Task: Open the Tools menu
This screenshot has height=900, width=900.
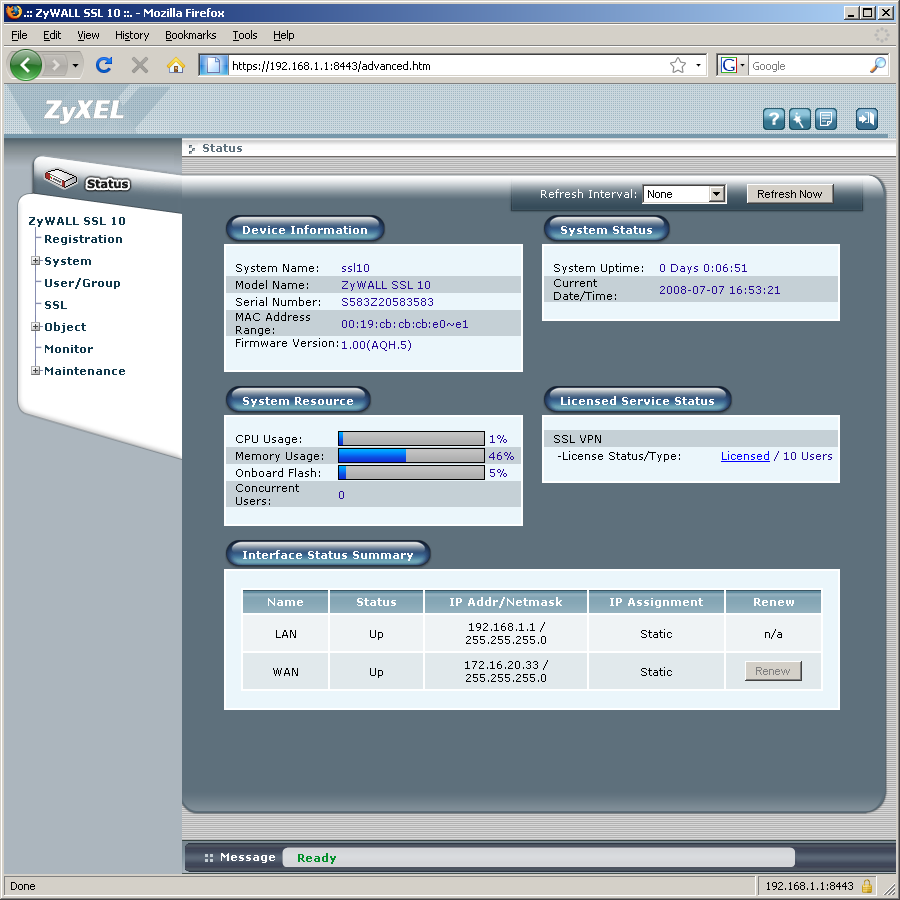Action: (x=245, y=35)
